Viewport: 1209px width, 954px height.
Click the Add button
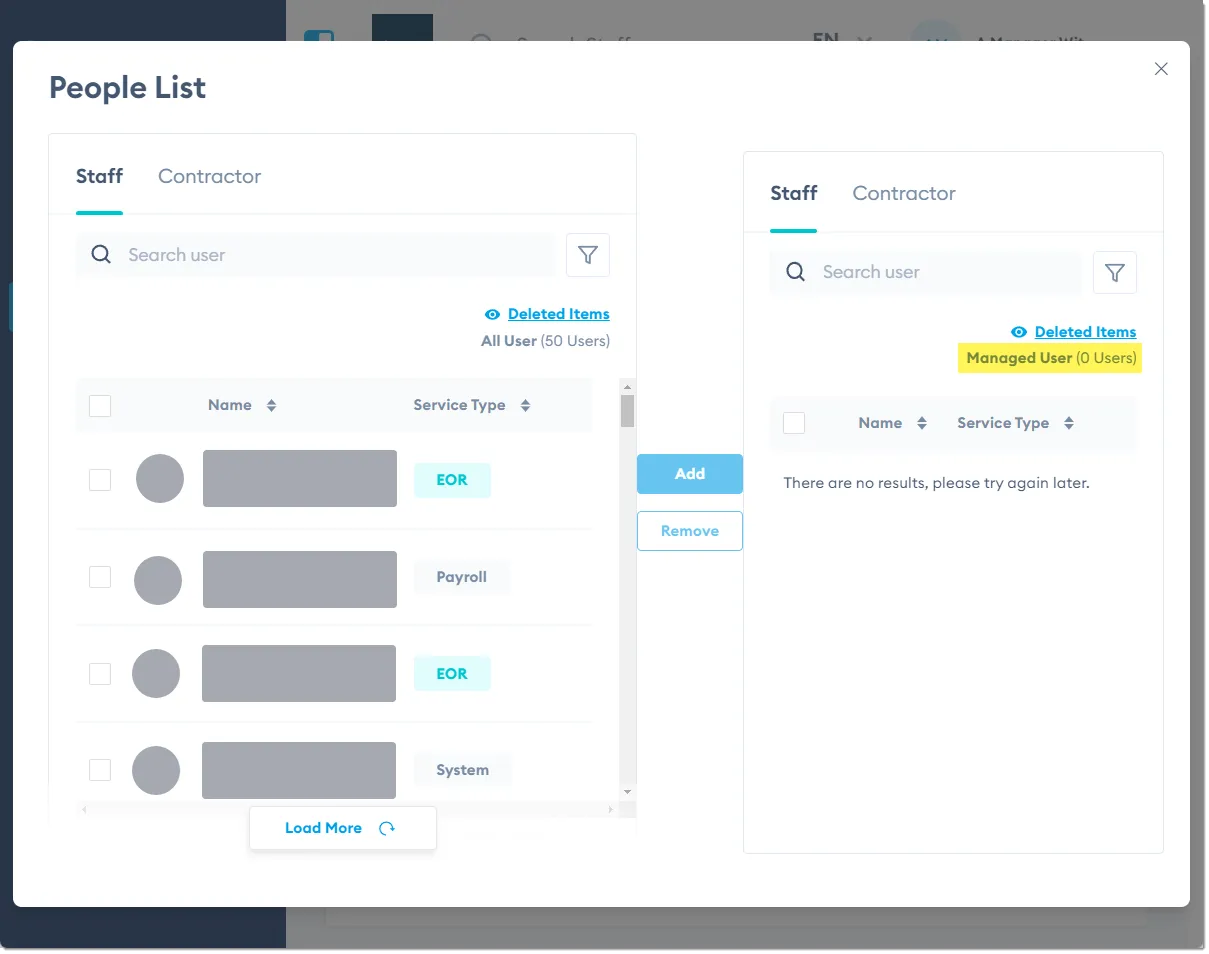pos(690,474)
